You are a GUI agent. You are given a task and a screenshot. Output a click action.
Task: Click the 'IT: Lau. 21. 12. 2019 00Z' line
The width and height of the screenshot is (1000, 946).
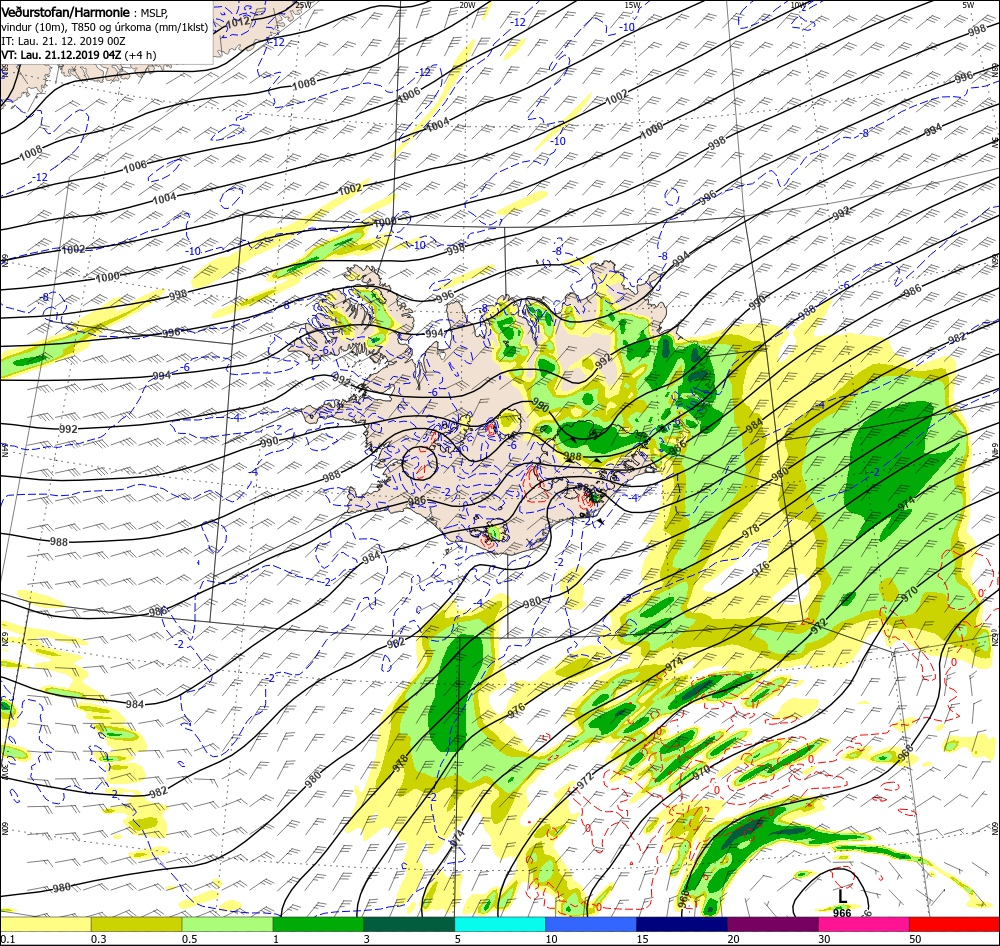coord(63,41)
